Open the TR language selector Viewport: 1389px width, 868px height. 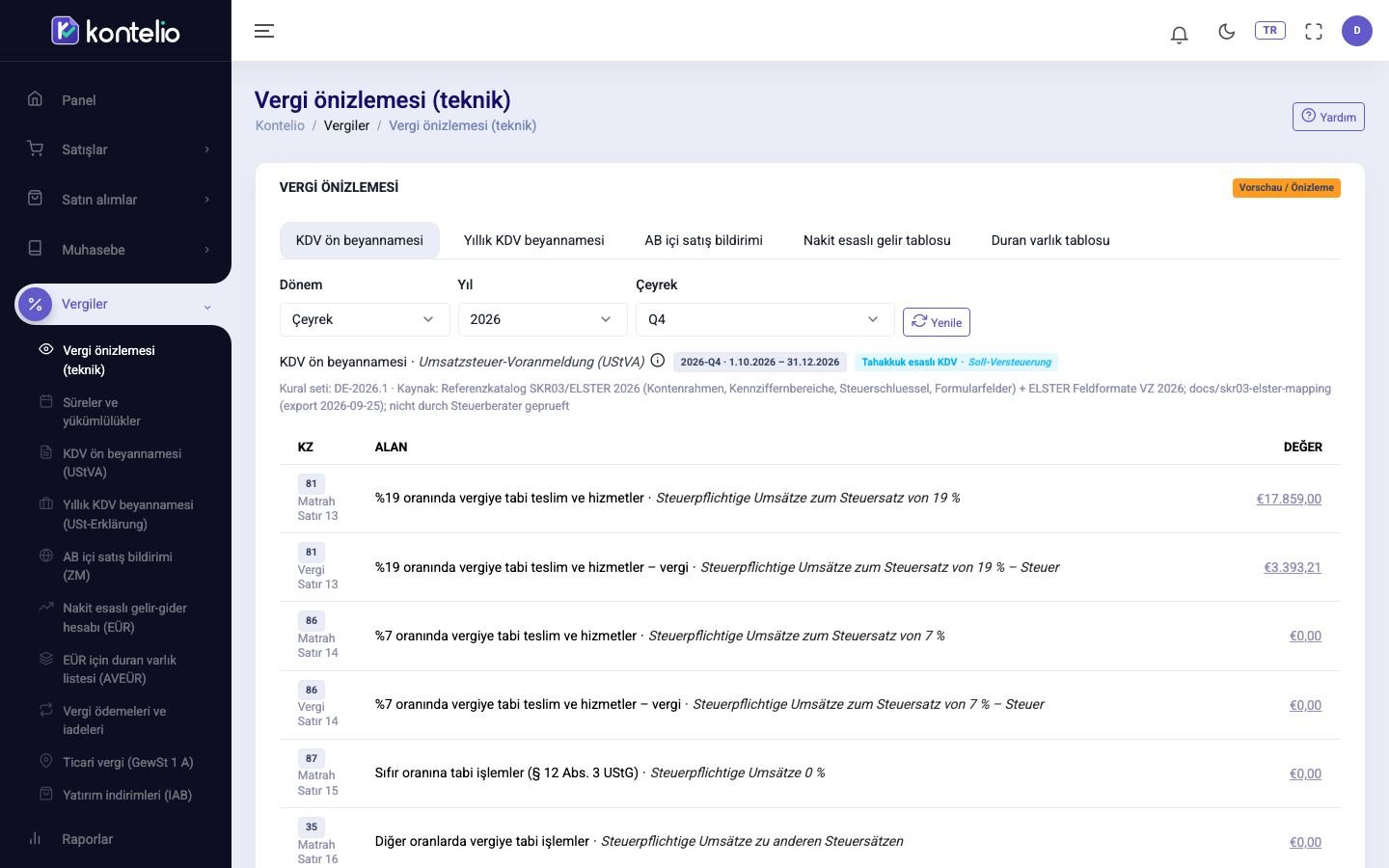[1269, 31]
